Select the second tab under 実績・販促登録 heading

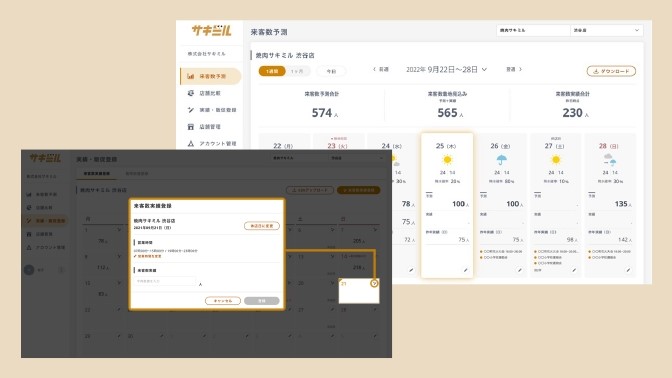(137, 174)
